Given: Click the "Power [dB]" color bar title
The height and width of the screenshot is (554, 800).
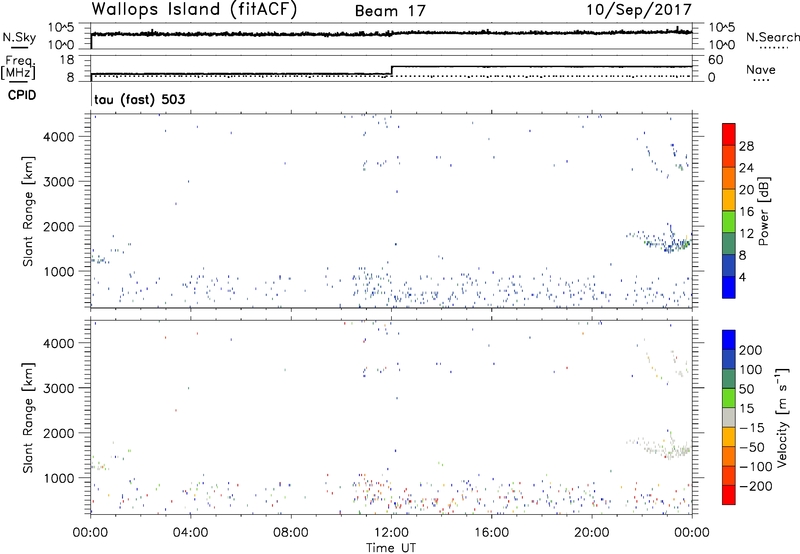Looking at the screenshot, I should 763,211.
